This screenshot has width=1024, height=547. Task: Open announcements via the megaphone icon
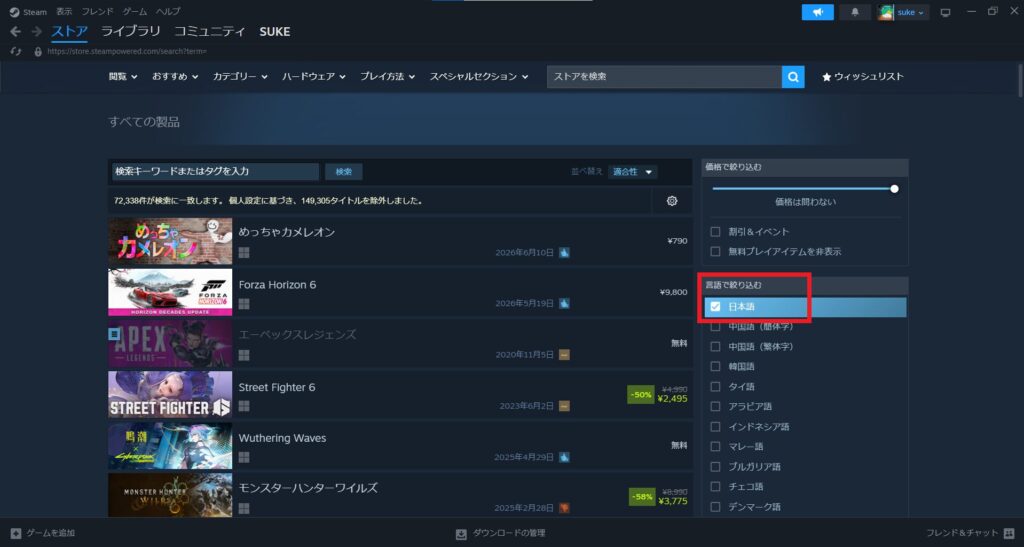pos(818,12)
